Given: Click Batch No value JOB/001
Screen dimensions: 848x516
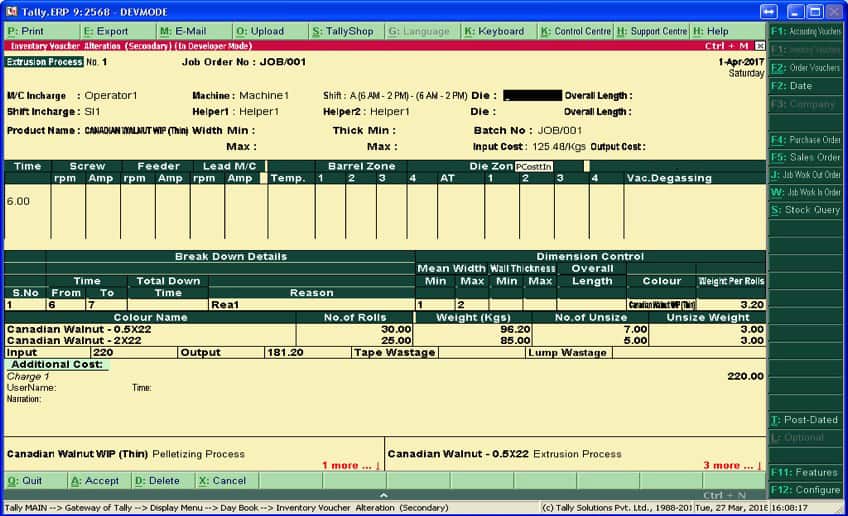Looking at the screenshot, I should pos(559,130).
